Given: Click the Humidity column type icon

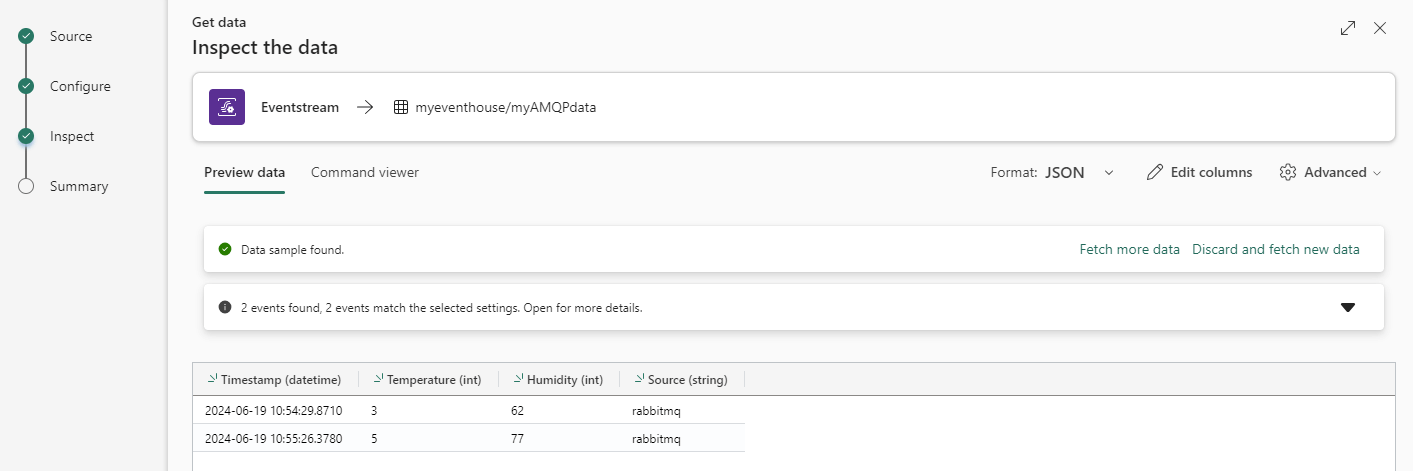Looking at the screenshot, I should pyautogui.click(x=519, y=379).
